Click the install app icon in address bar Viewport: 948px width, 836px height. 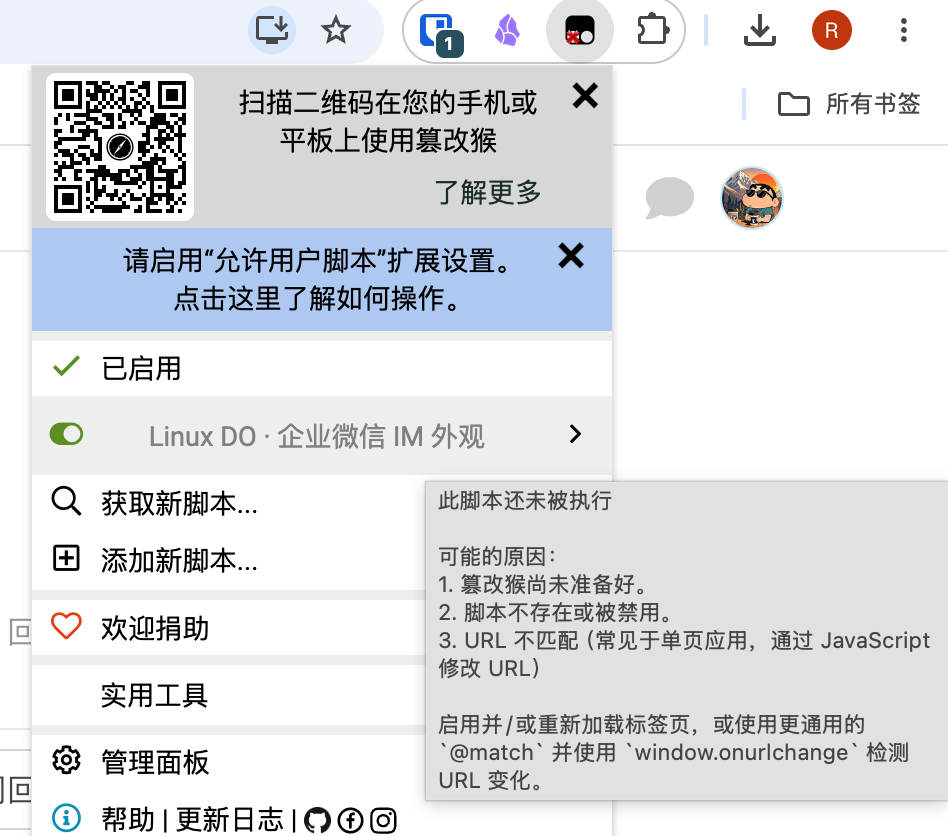[271, 30]
